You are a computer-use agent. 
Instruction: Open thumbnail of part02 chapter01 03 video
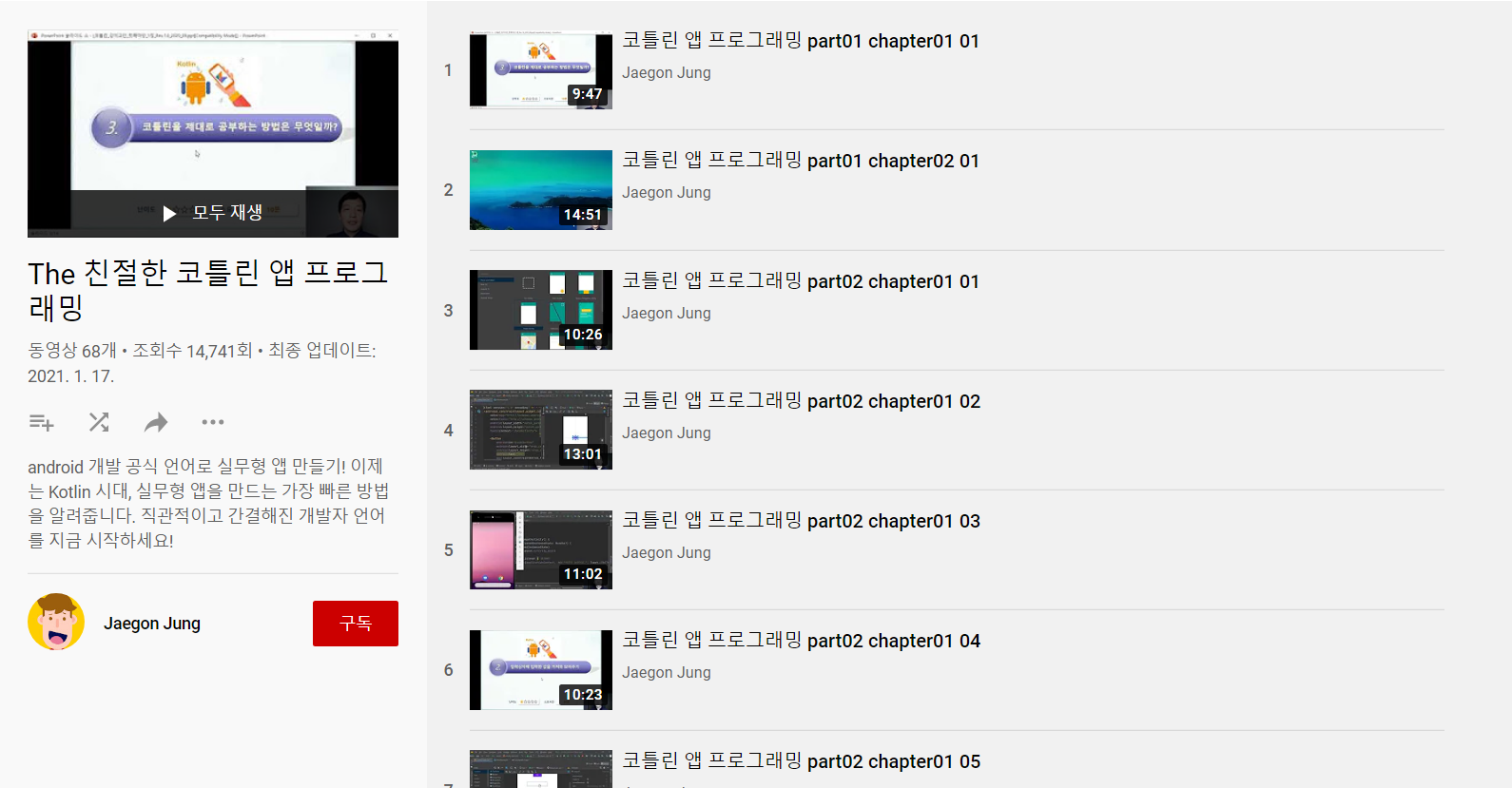click(541, 549)
